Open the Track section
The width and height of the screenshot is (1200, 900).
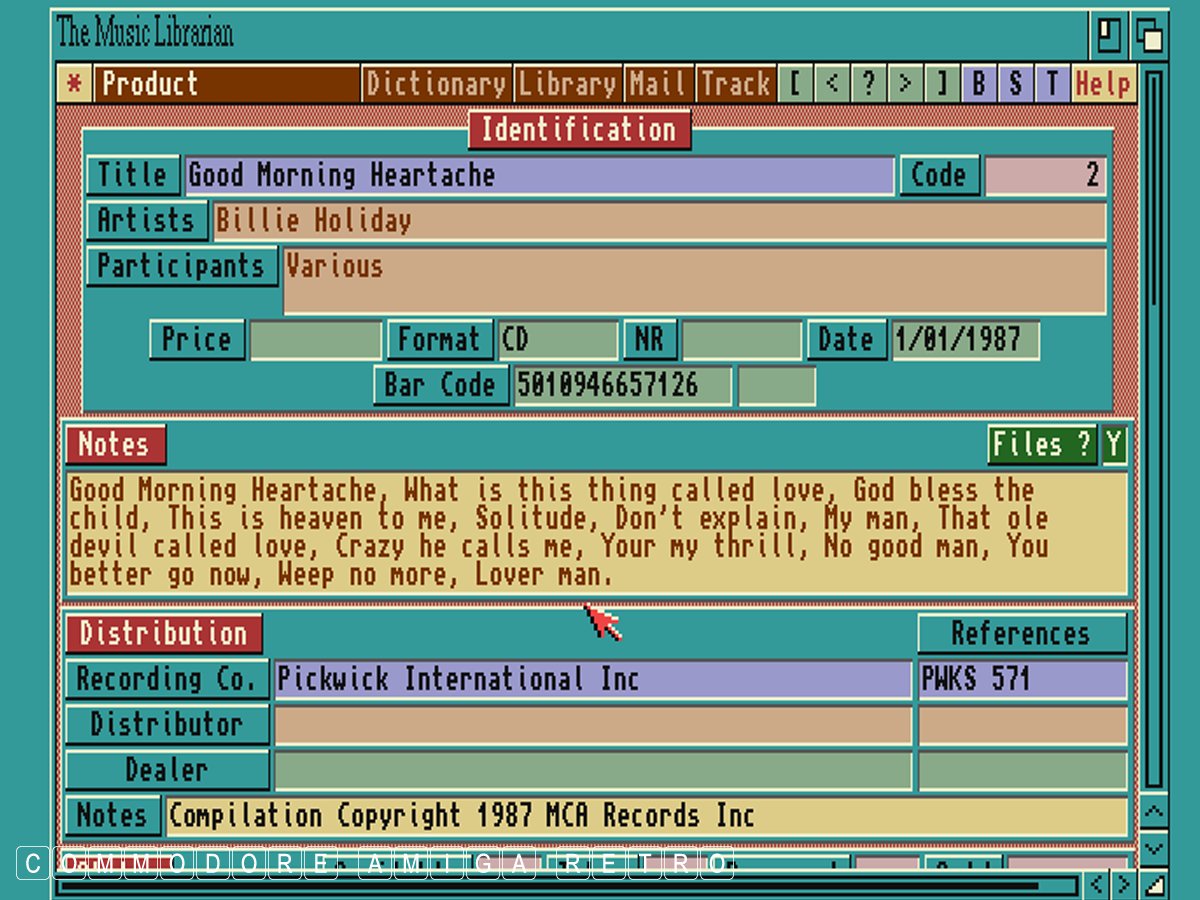tap(735, 85)
